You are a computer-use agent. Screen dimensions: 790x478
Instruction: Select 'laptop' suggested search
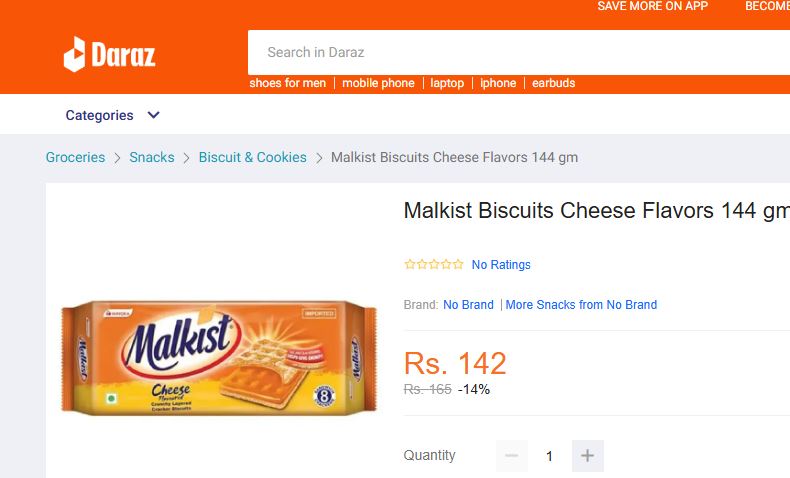coord(447,83)
